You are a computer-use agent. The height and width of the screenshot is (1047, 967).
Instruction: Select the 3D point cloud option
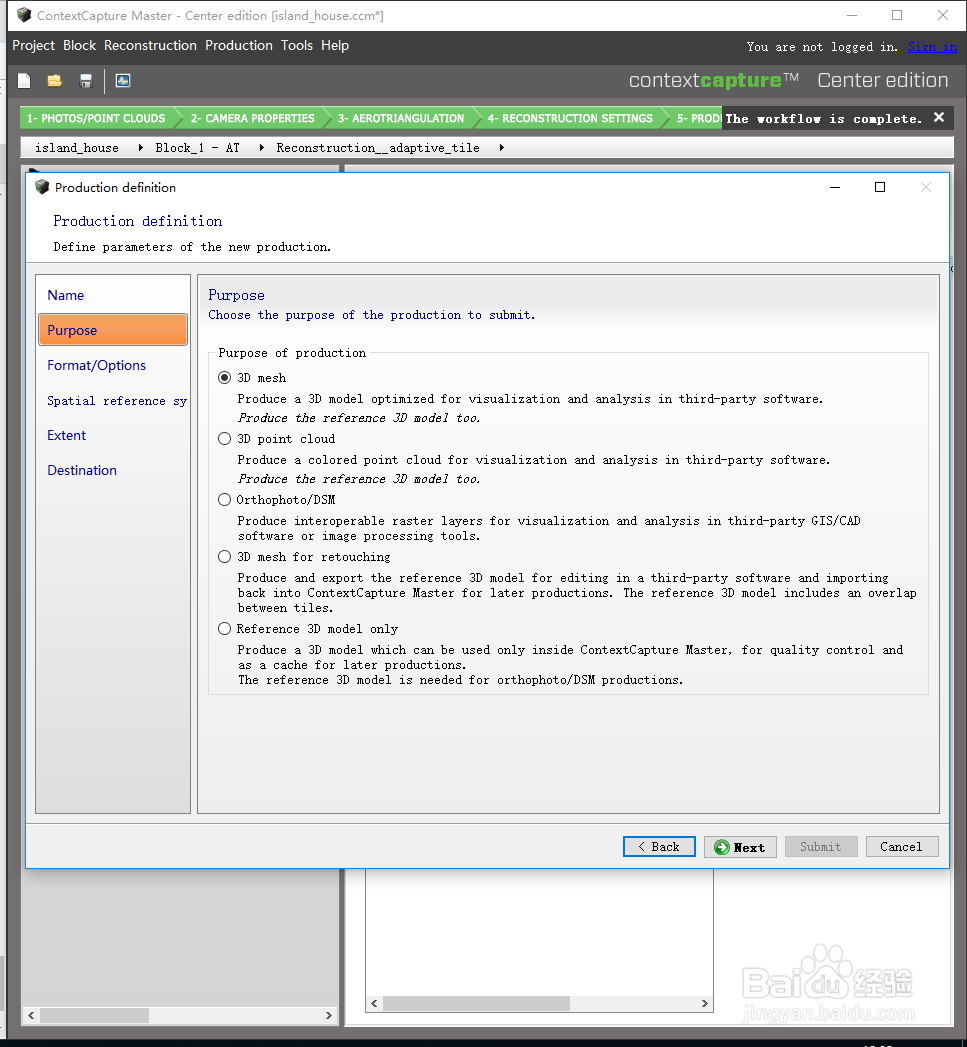coord(225,439)
